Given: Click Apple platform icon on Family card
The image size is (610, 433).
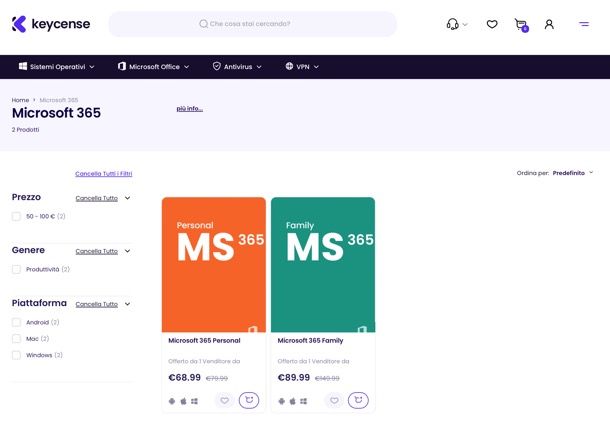Looking at the screenshot, I should pos(293,401).
